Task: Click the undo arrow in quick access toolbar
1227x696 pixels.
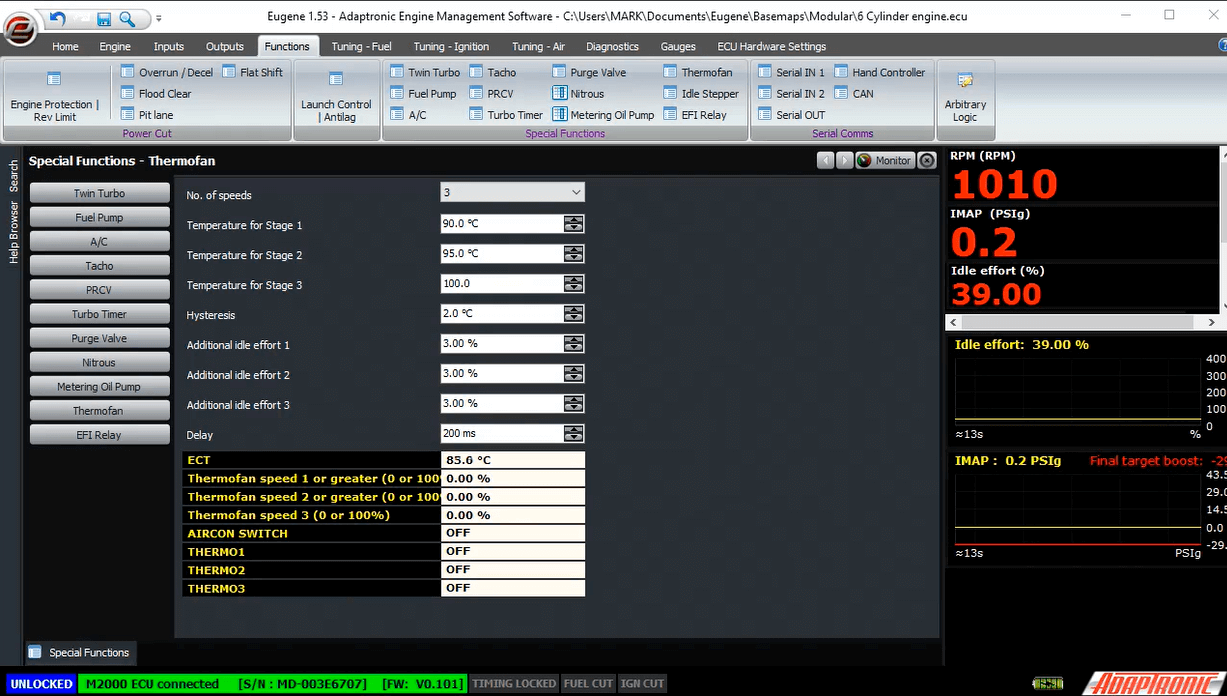Action: [x=57, y=18]
